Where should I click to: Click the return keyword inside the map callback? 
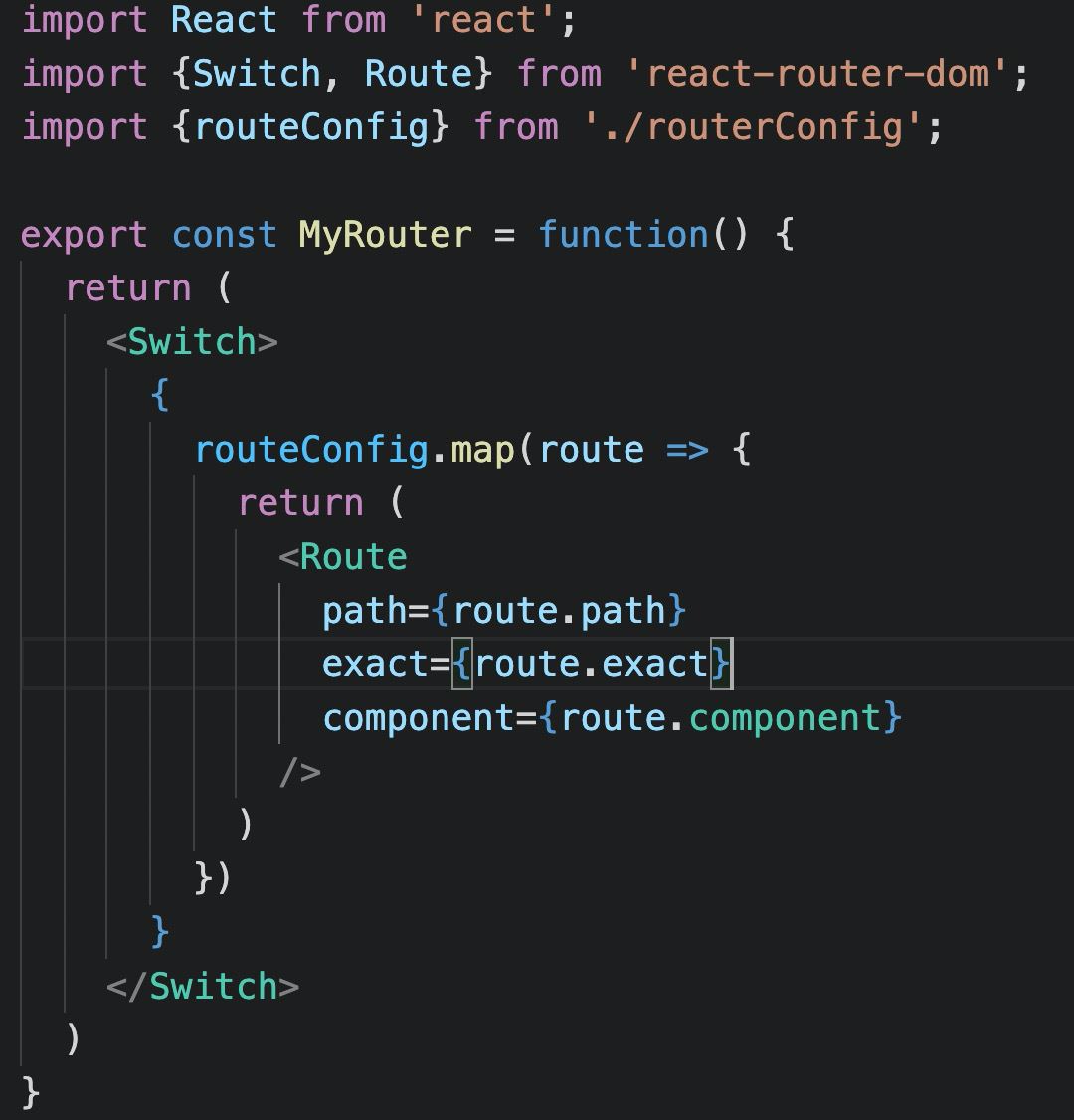[300, 503]
